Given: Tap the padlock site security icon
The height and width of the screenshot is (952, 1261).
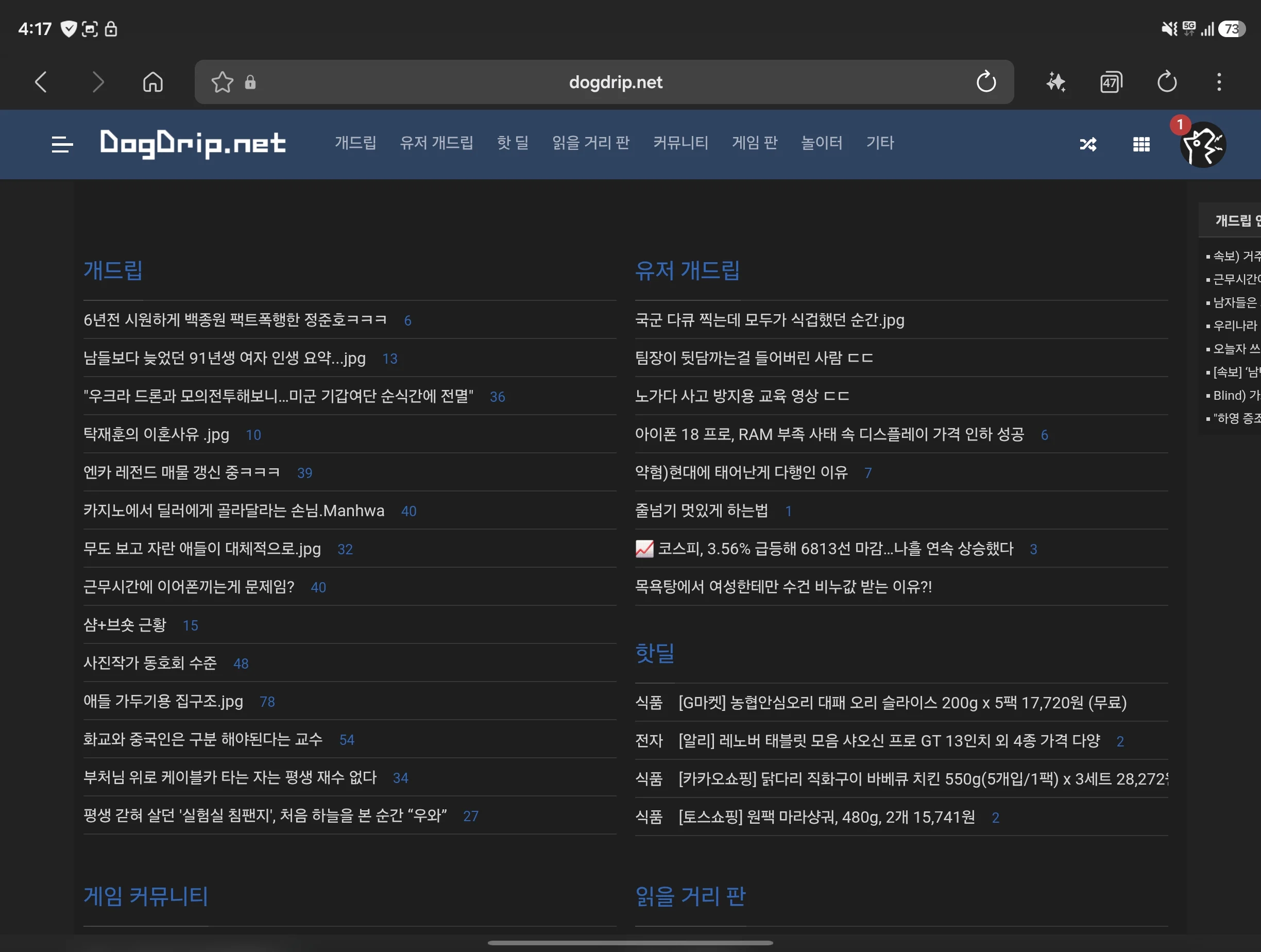Looking at the screenshot, I should click(250, 82).
